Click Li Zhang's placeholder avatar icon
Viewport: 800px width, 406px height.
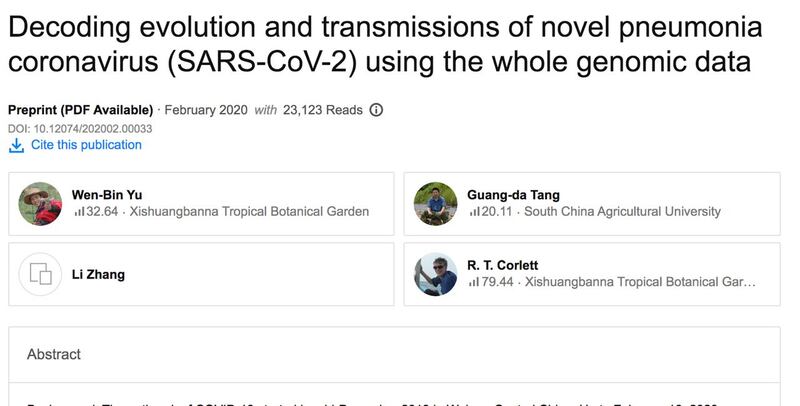click(x=41, y=274)
